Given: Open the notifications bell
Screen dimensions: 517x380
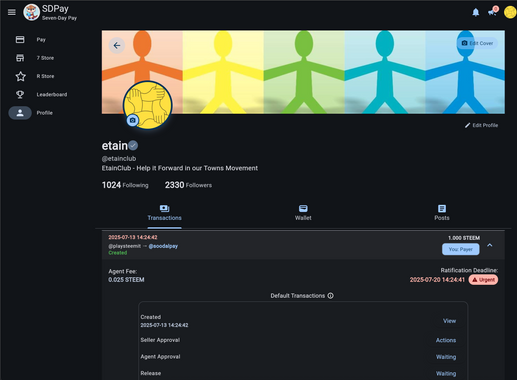Looking at the screenshot, I should (476, 12).
